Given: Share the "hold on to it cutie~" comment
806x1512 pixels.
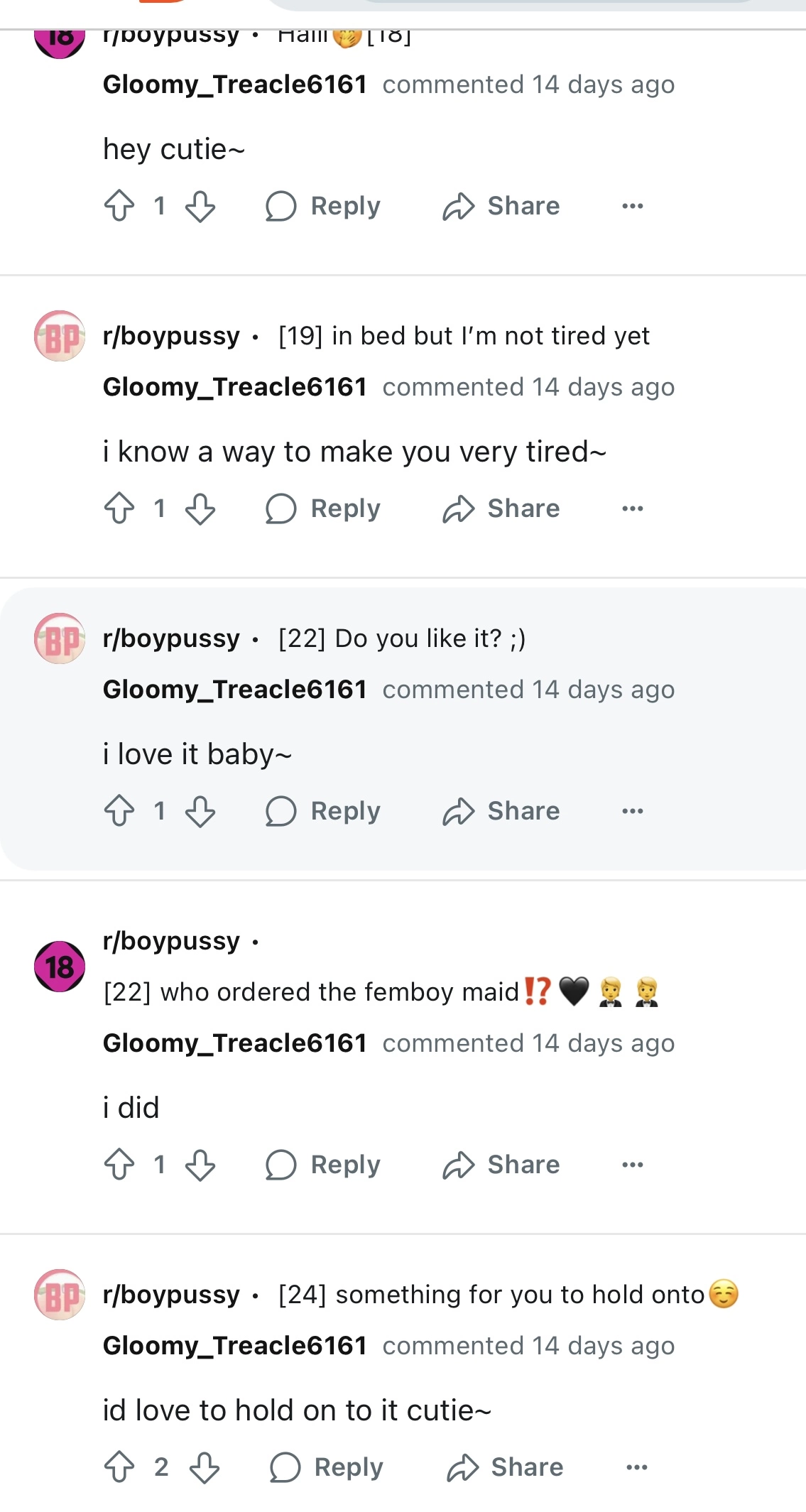Looking at the screenshot, I should click(505, 1467).
